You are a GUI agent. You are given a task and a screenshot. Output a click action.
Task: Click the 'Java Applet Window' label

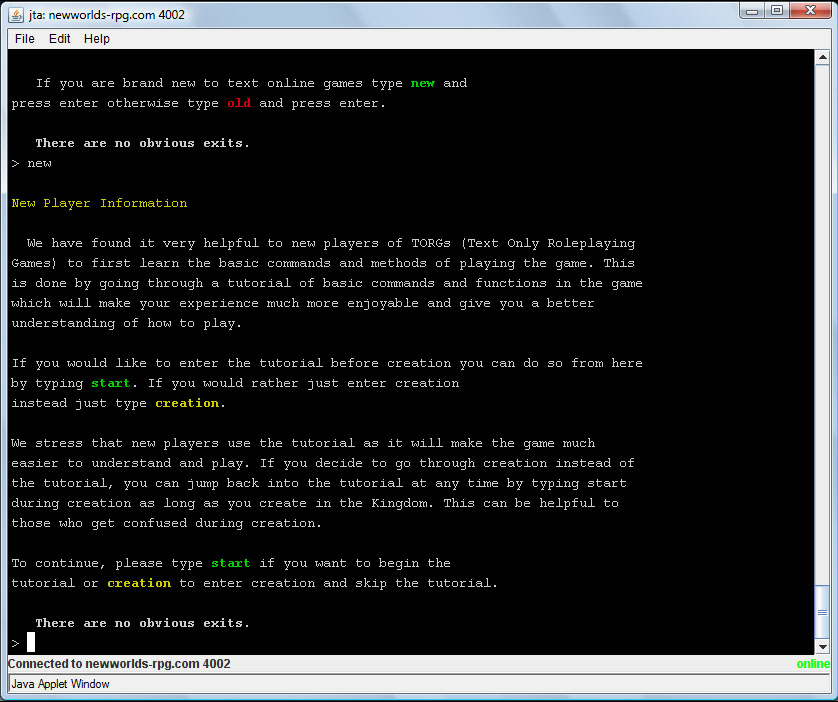[60, 684]
